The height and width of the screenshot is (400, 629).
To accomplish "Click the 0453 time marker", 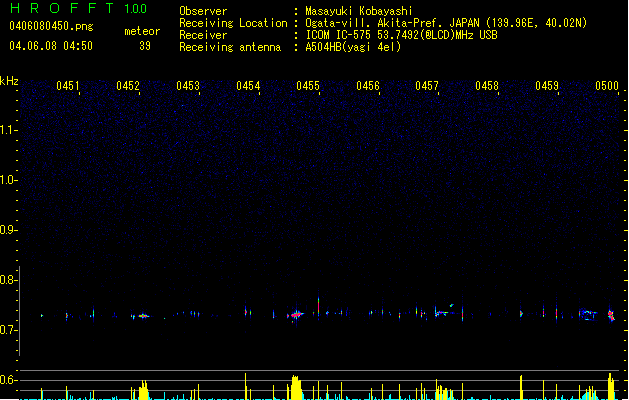I will pos(188,86).
